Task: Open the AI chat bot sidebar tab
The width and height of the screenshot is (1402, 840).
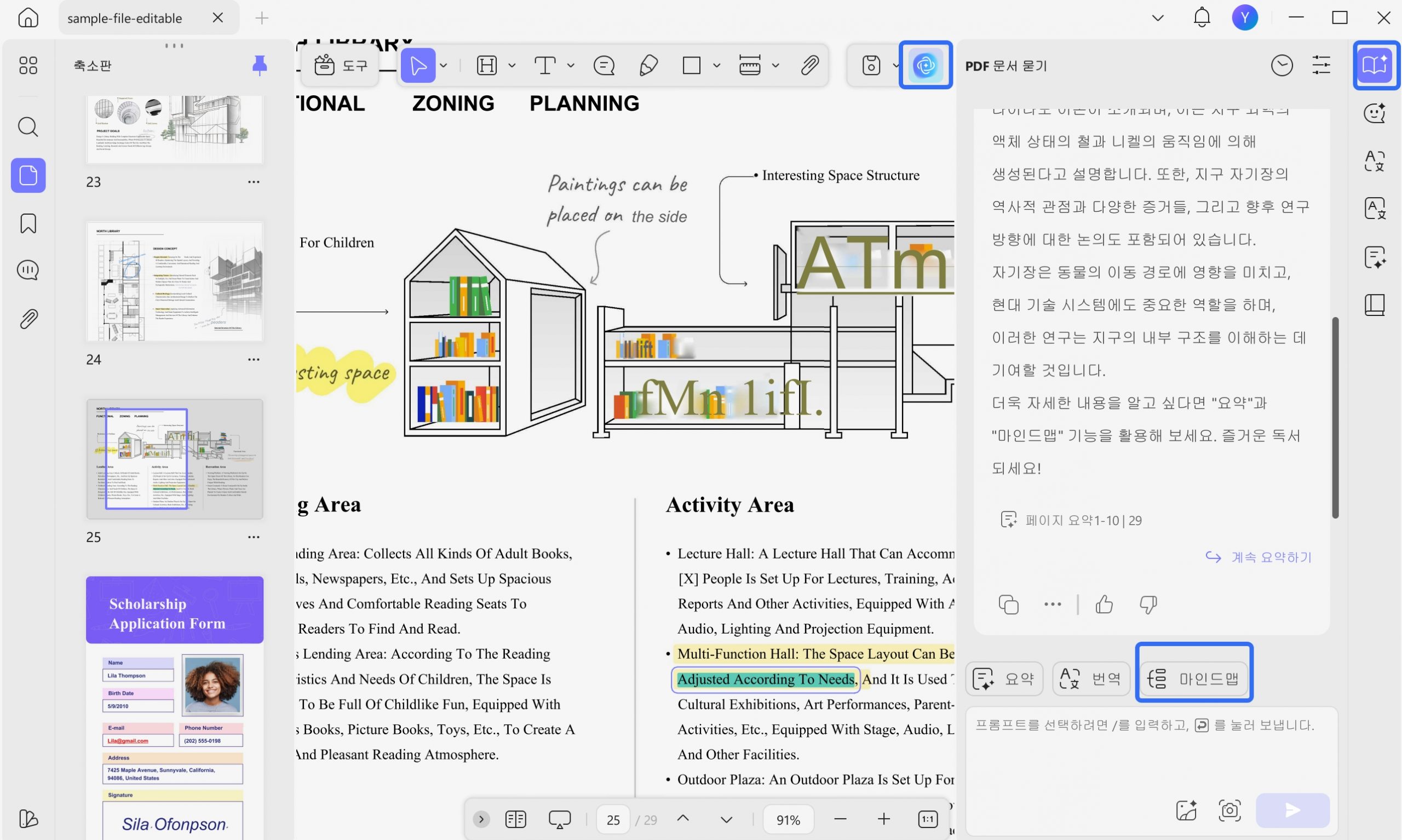Action: 1375,113
